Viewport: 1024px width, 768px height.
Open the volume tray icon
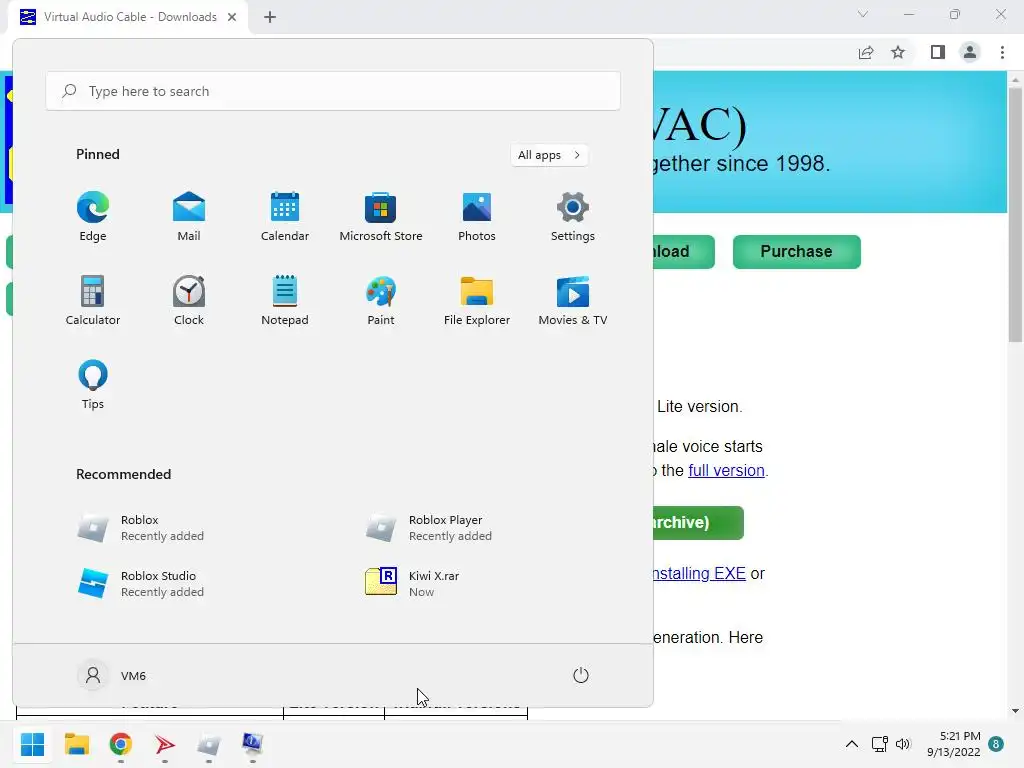(x=903, y=744)
